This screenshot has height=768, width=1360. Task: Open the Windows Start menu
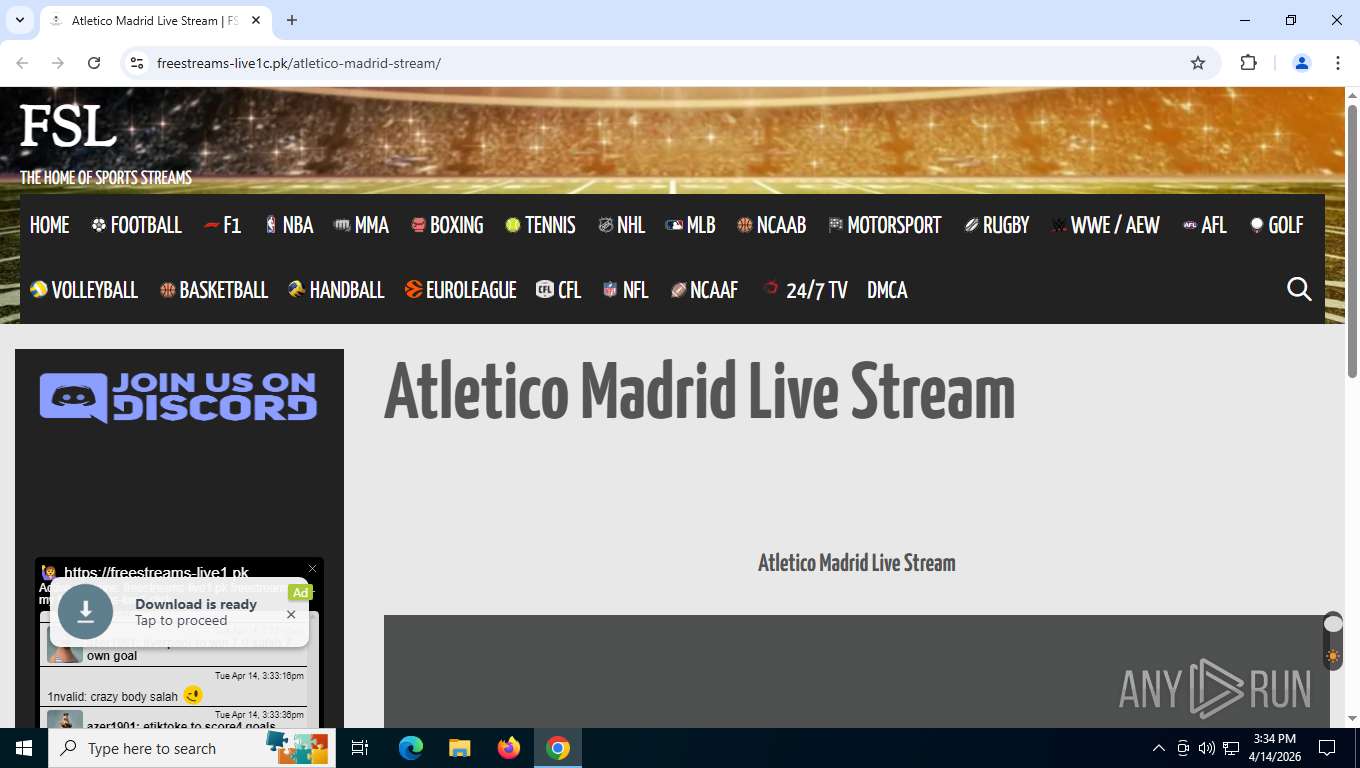[x=24, y=748]
